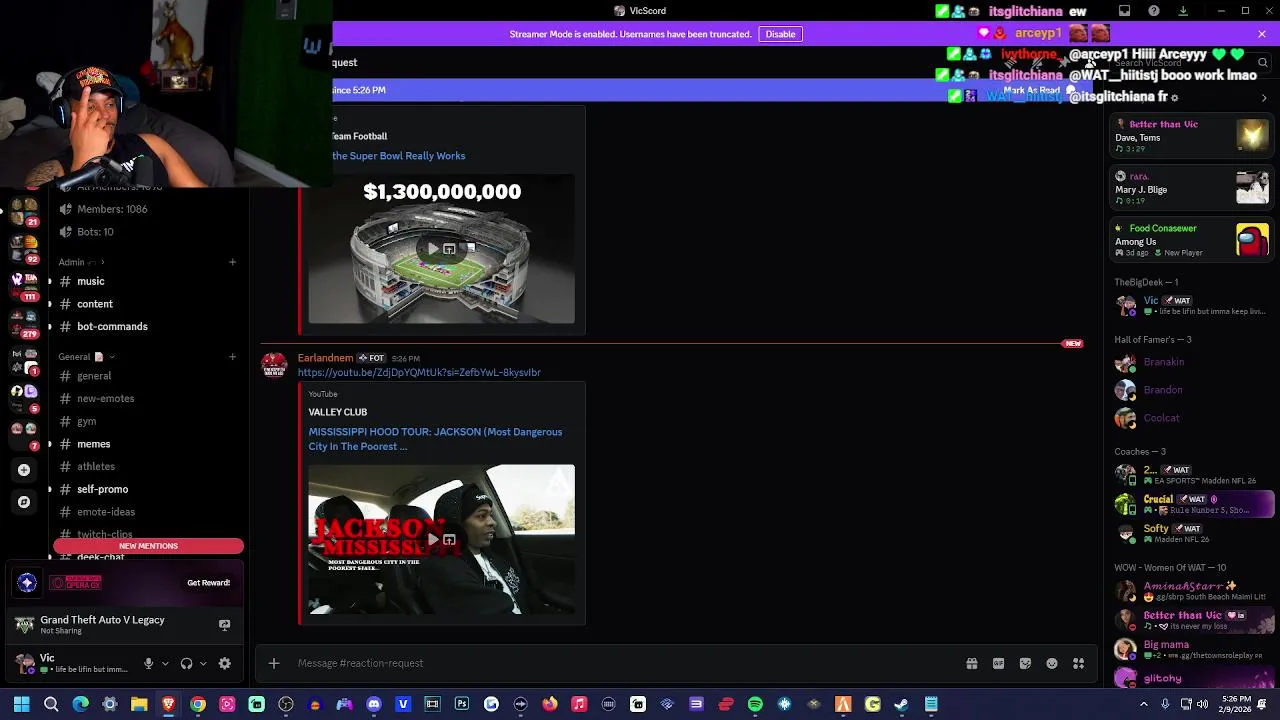Open the Among Us activity card
Screen dimensions: 1280x720
(x=1191, y=240)
